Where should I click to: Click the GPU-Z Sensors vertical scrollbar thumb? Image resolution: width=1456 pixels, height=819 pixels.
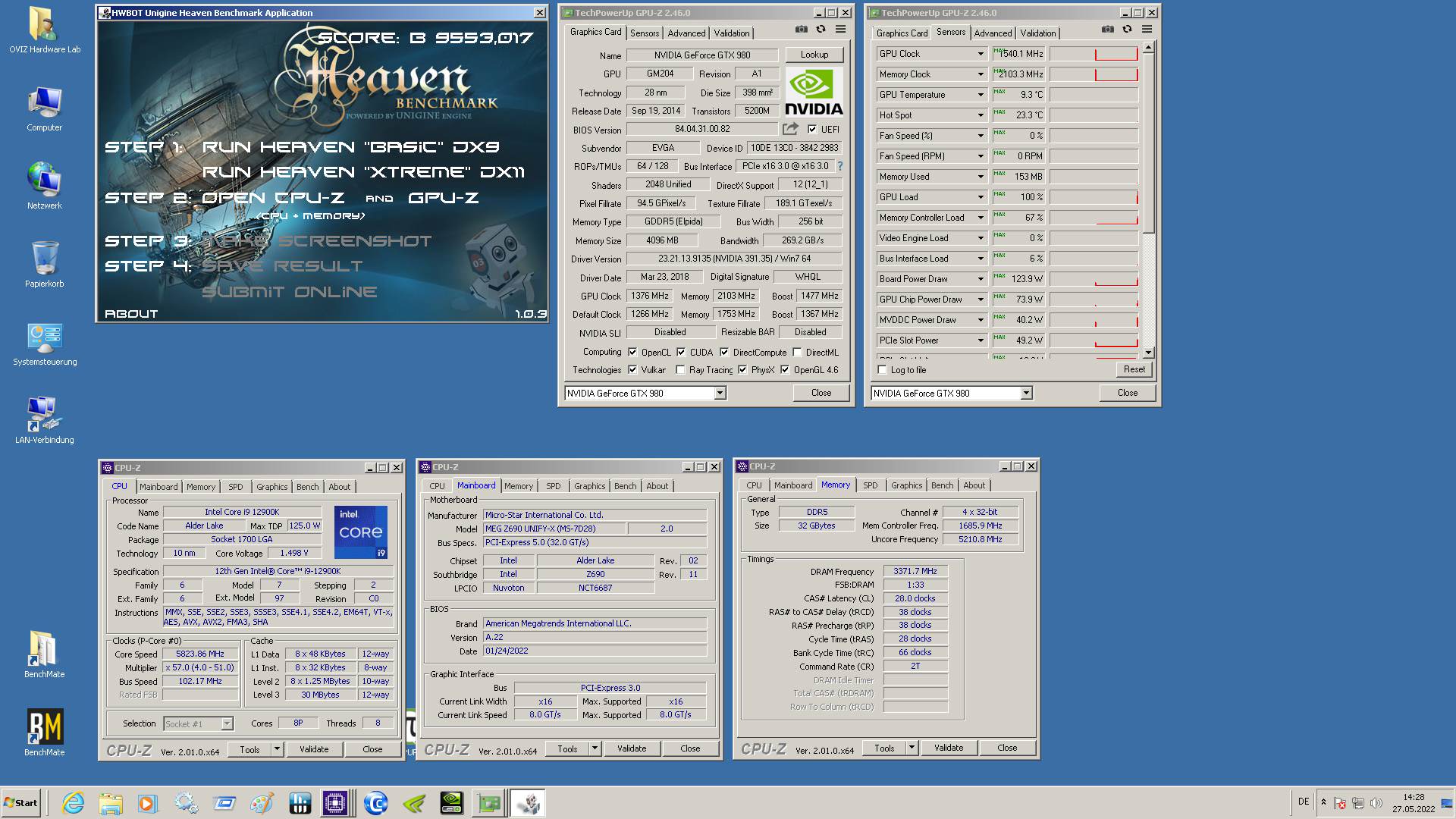tap(1148, 144)
